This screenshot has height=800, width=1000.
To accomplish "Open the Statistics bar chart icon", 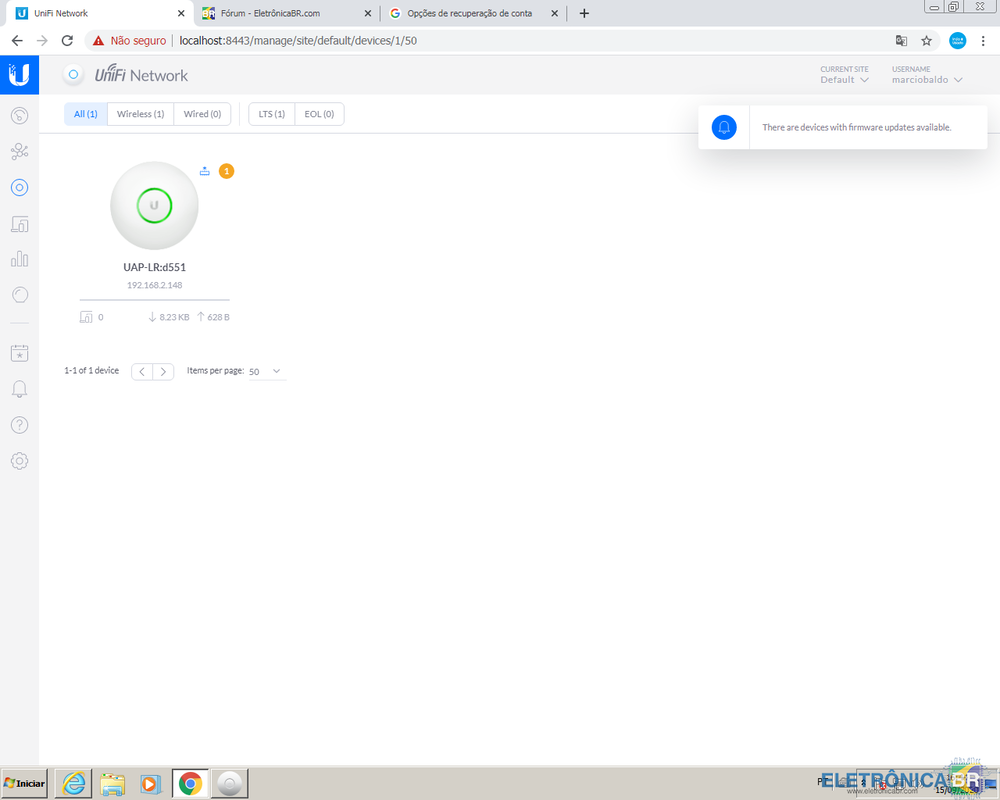I will tap(19, 259).
